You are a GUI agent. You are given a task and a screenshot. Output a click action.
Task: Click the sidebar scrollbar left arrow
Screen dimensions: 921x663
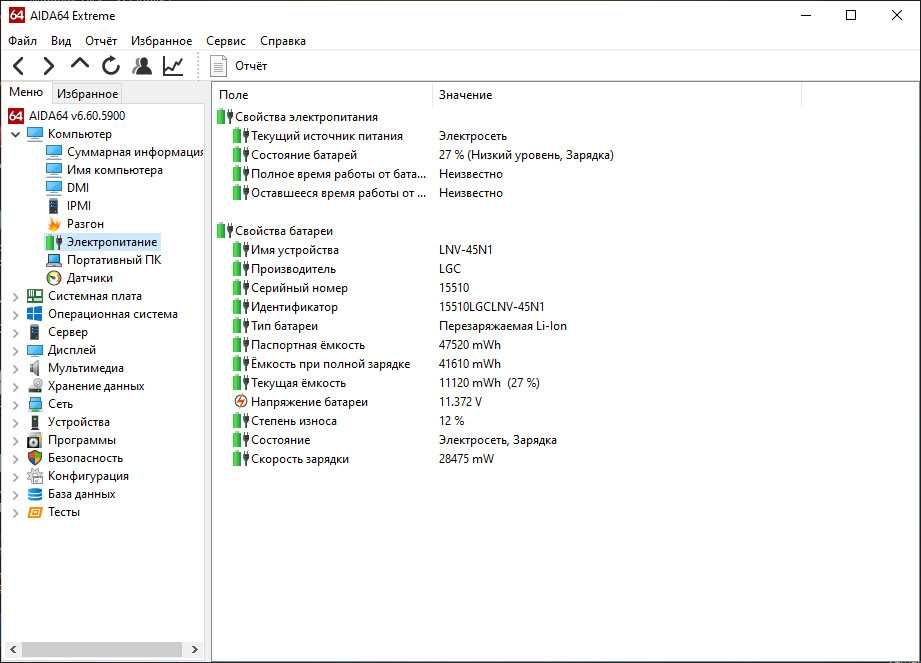12,649
